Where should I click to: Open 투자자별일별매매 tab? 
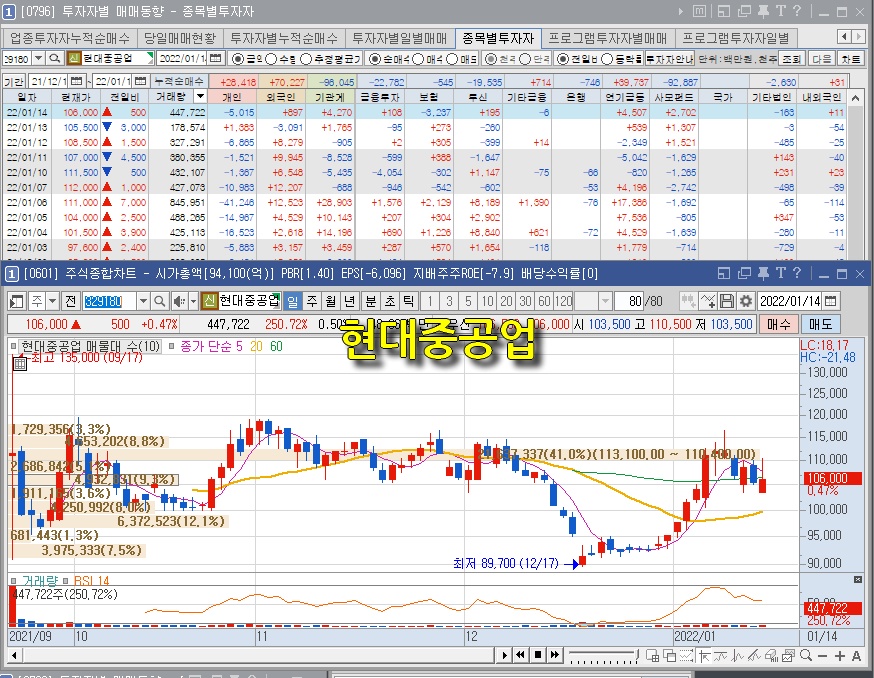pyautogui.click(x=400, y=38)
